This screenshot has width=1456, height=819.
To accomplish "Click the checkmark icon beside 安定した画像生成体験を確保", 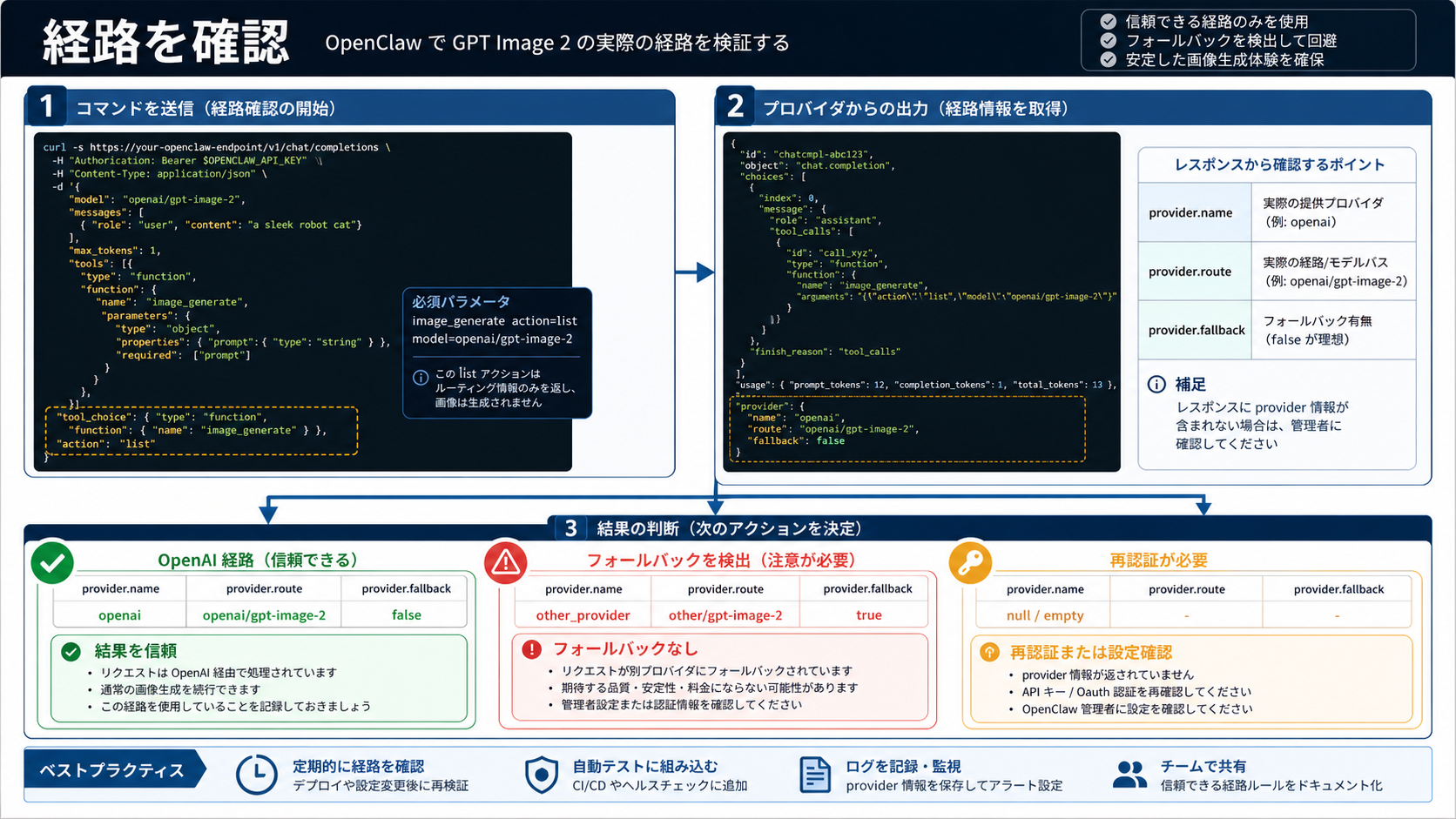I will tap(1108, 60).
